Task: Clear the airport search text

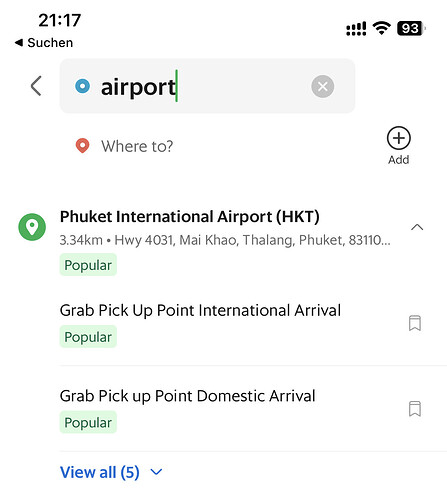Action: pos(322,86)
